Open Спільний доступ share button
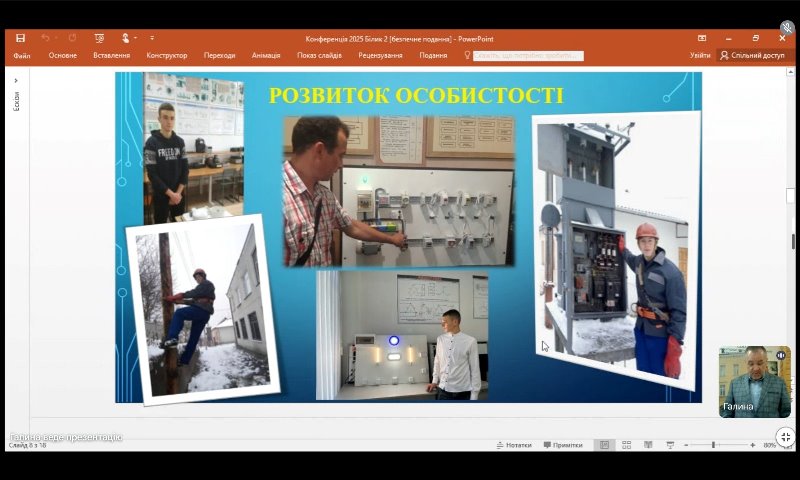This screenshot has width=800, height=480. point(752,55)
